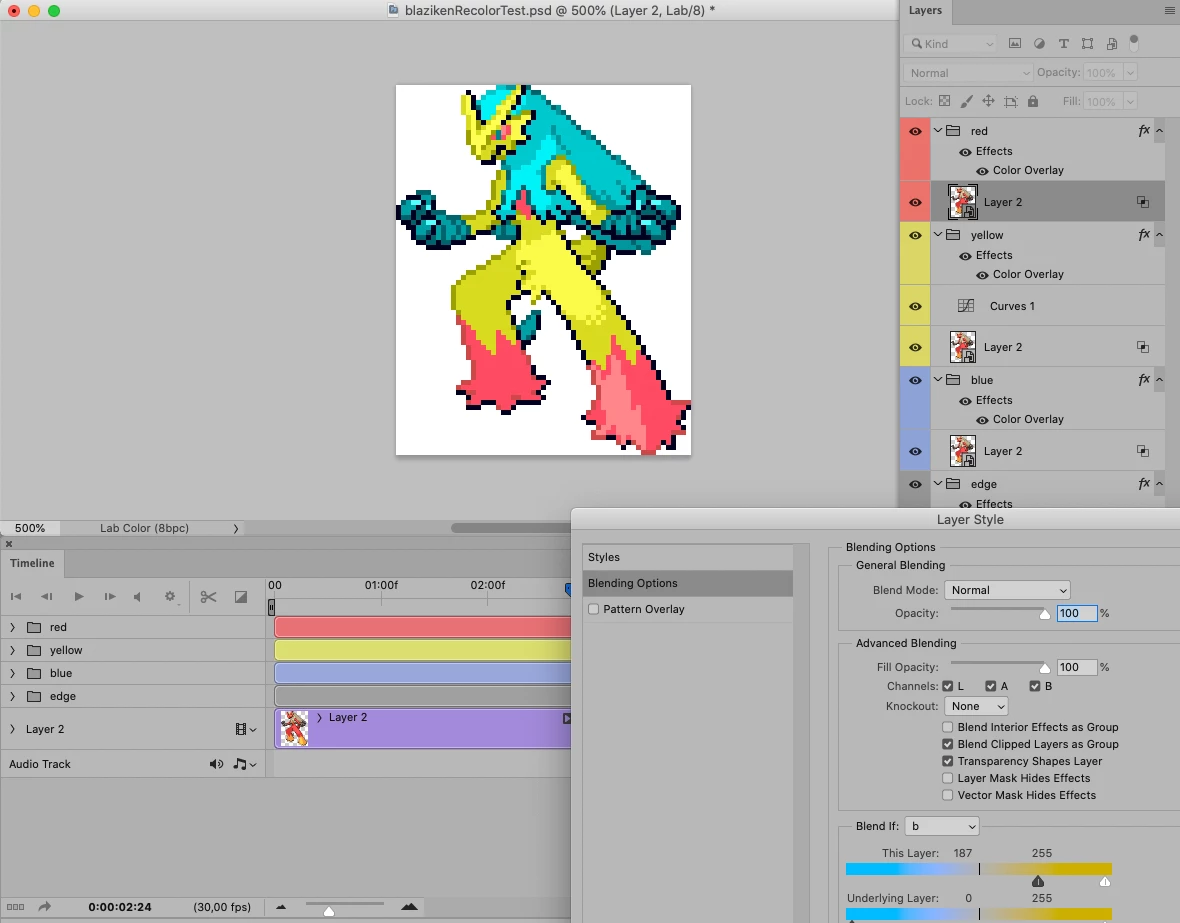Image resolution: width=1180 pixels, height=923 pixels.
Task: Disable Transparency Shapes Layer
Action: click(947, 761)
